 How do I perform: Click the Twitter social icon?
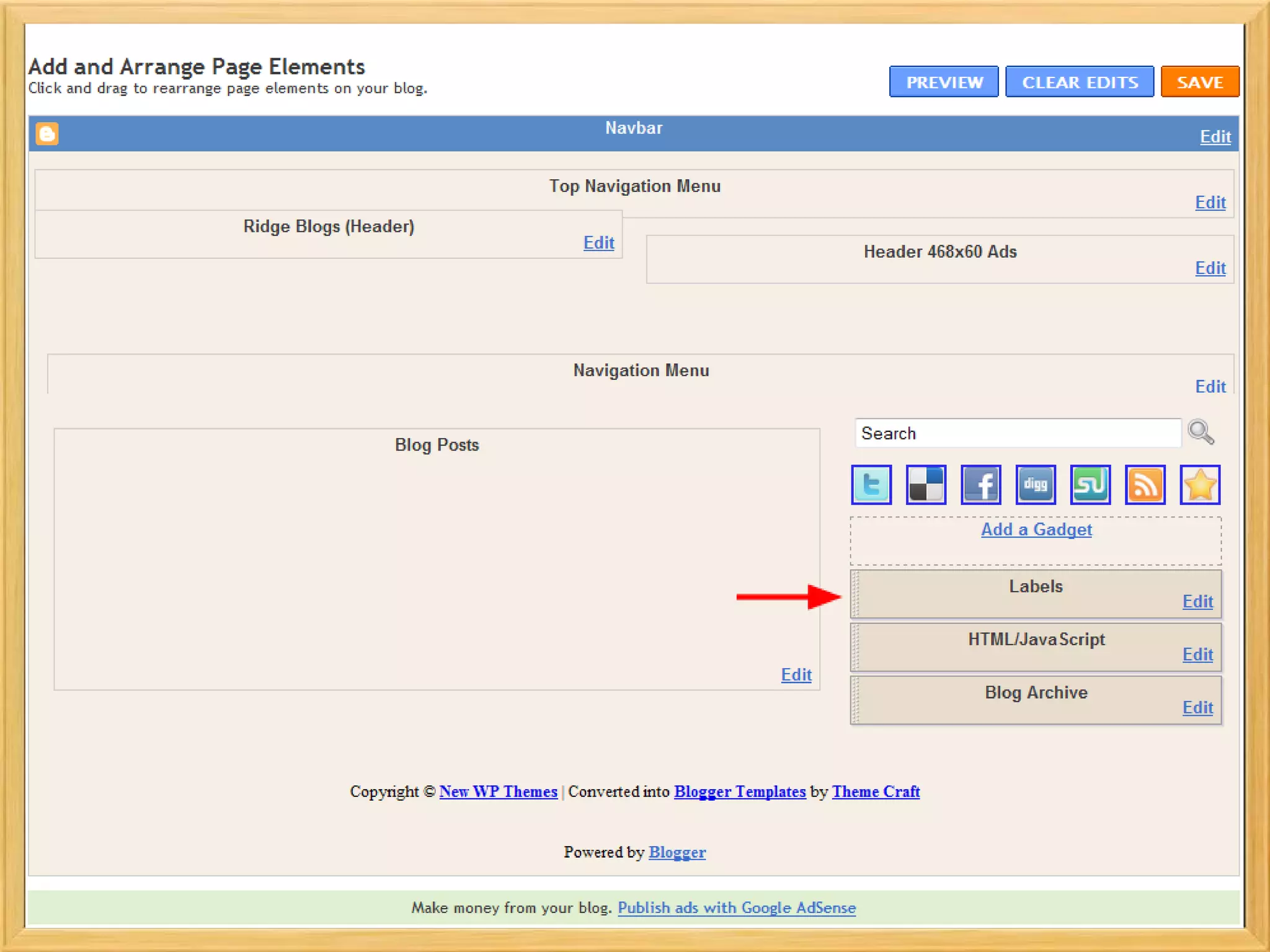871,485
